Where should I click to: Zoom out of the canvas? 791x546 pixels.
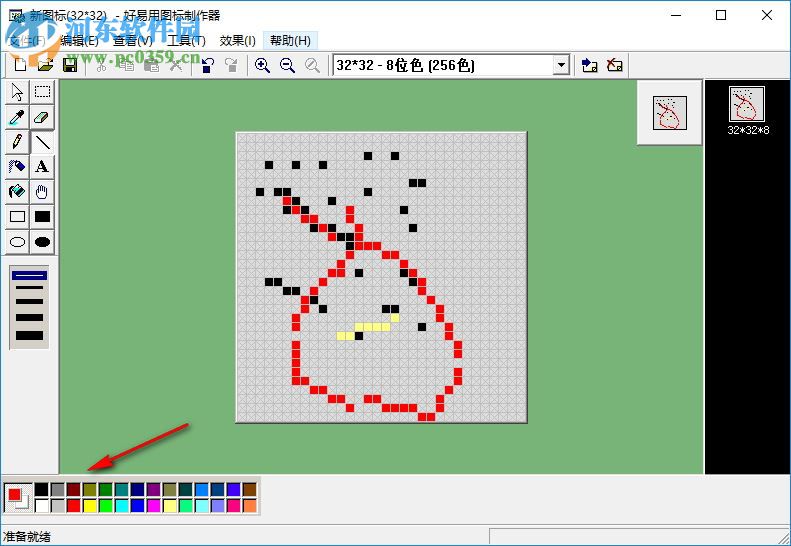click(288, 65)
